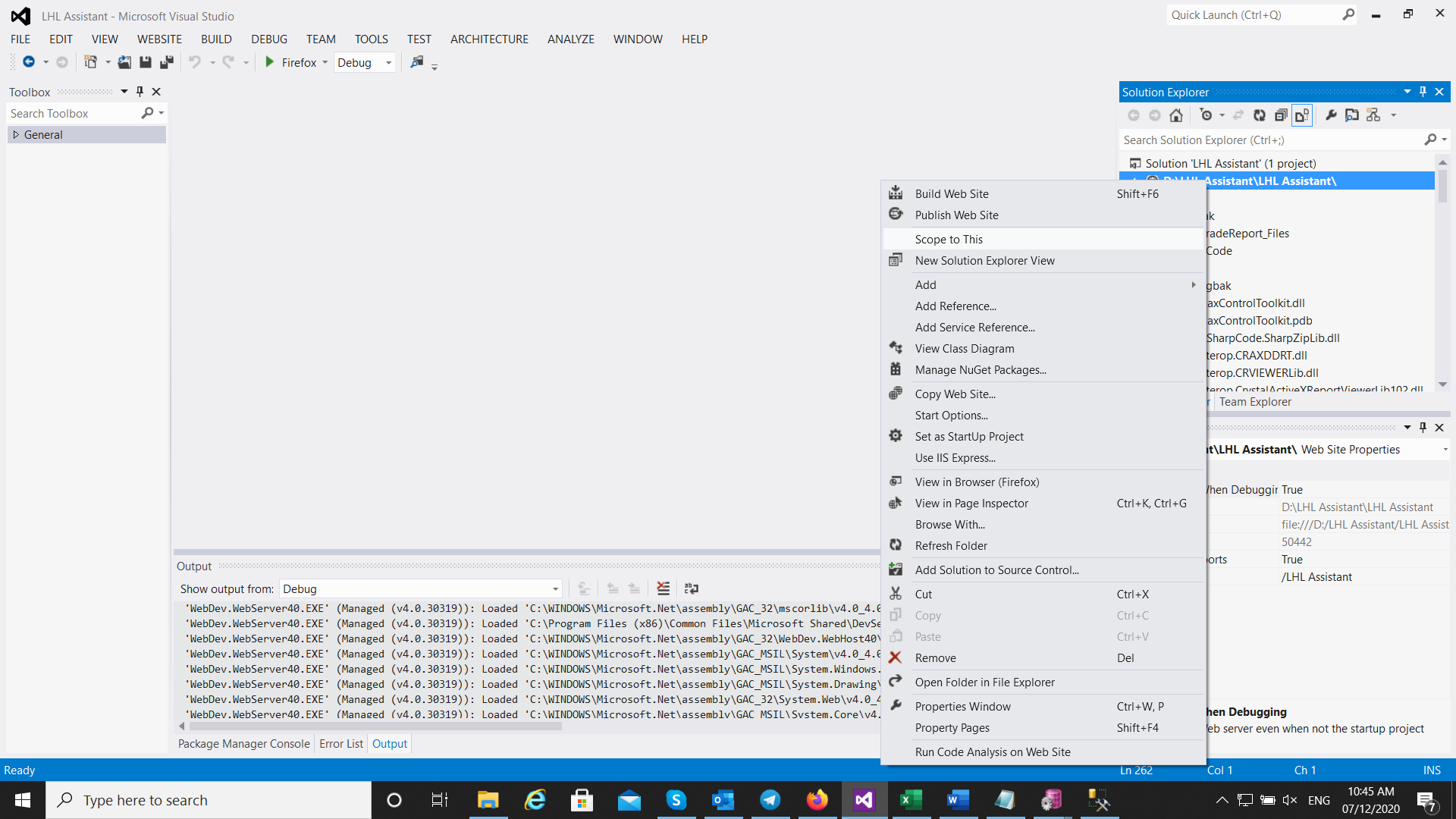Open the Toolbox window position dropdown arrow
Image resolution: width=1456 pixels, height=819 pixels.
pyautogui.click(x=124, y=92)
